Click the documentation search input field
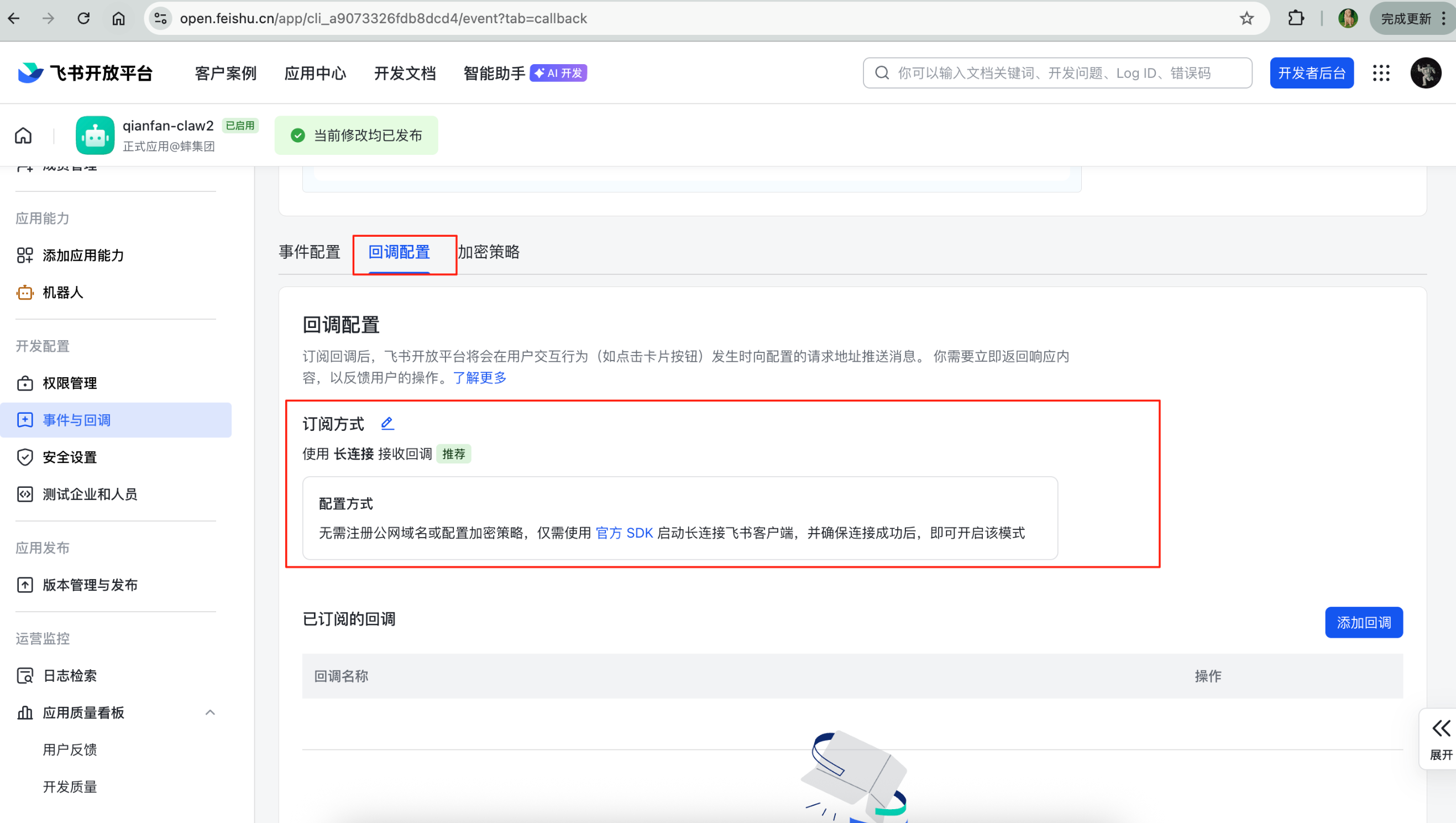 tap(1057, 73)
